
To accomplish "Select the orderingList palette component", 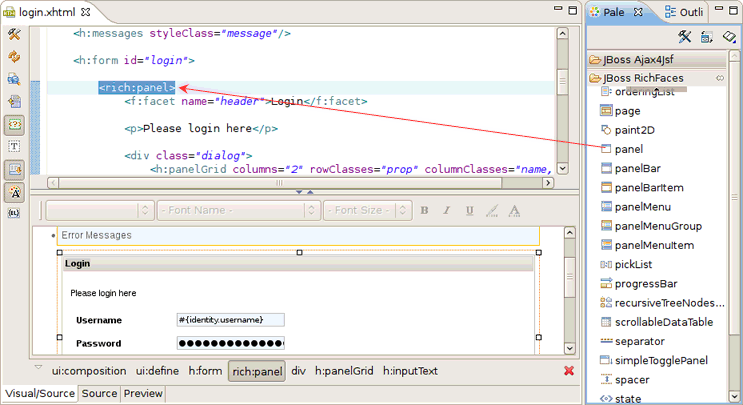I will pos(637,92).
